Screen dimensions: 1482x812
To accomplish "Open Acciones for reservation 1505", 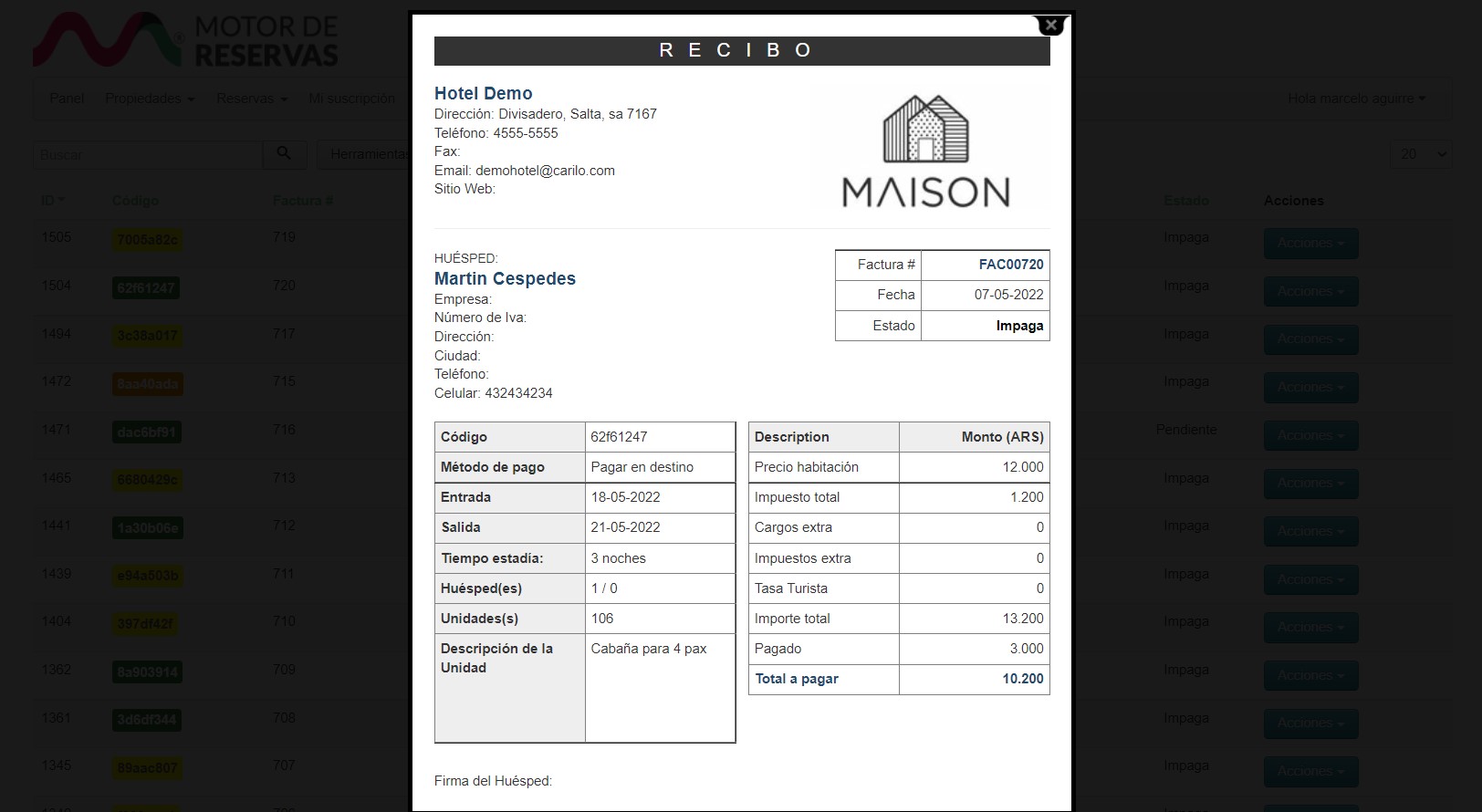I will [x=1310, y=243].
